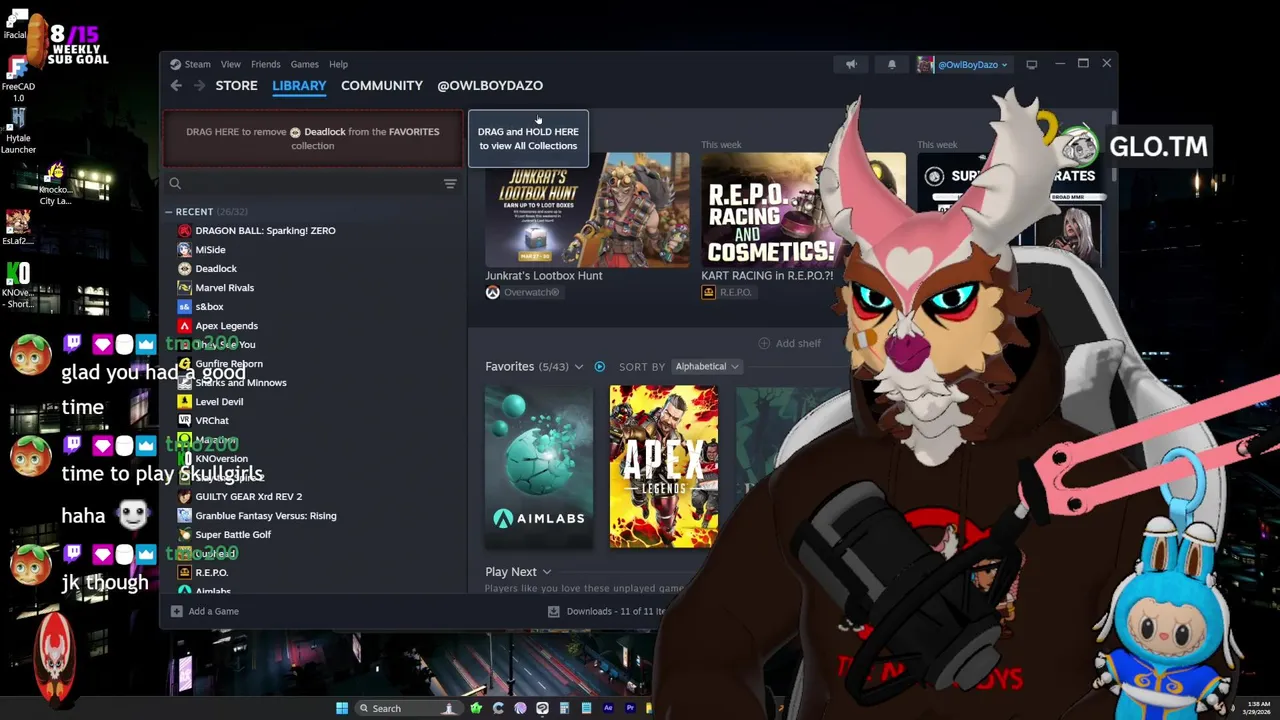Select KNOversion in the library list
Viewport: 1280px width, 720px height.
[x=221, y=459]
